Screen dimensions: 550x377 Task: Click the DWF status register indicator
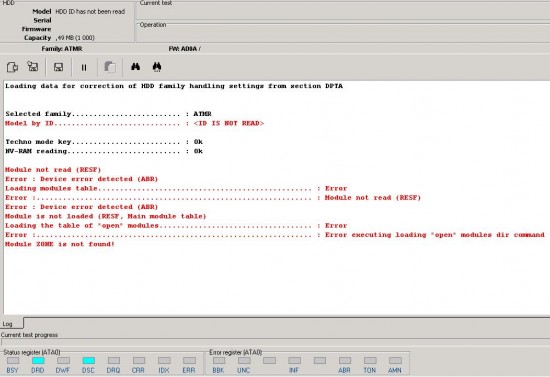click(x=63, y=361)
